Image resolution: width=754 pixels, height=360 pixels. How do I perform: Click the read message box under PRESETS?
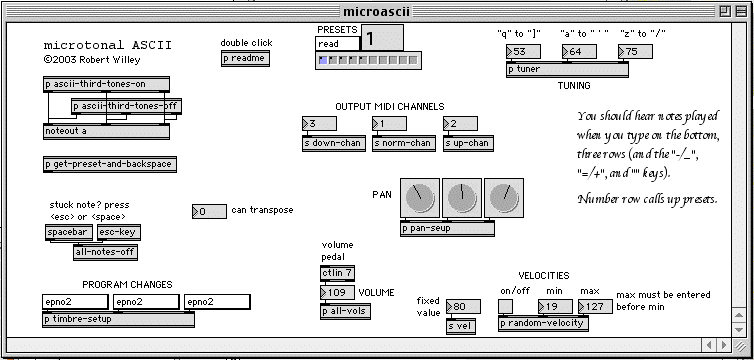pyautogui.click(x=338, y=44)
